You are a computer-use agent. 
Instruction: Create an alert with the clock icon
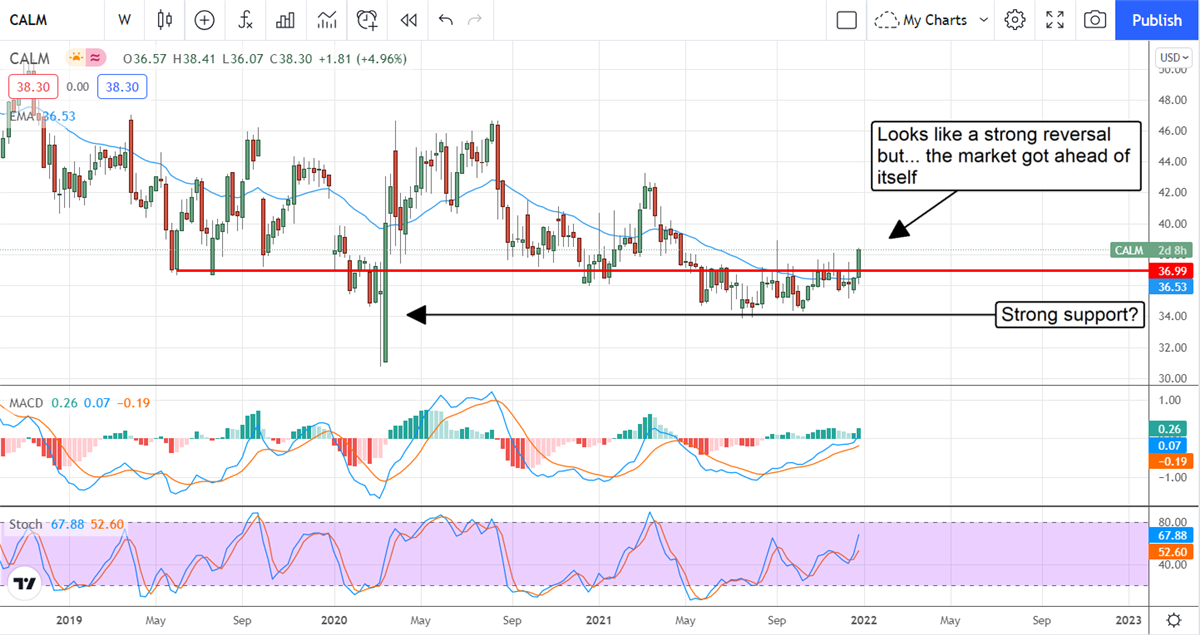coord(367,19)
